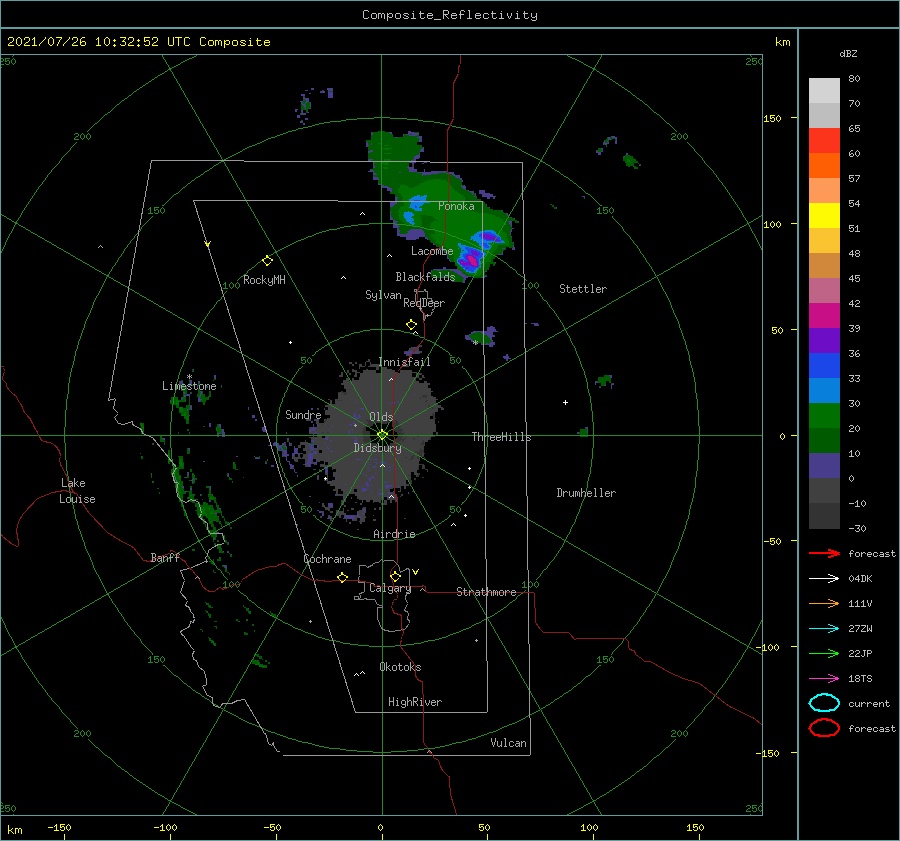The width and height of the screenshot is (900, 841).
Task: Click the blue 36-33 dBZ swatch
Action: click(824, 366)
